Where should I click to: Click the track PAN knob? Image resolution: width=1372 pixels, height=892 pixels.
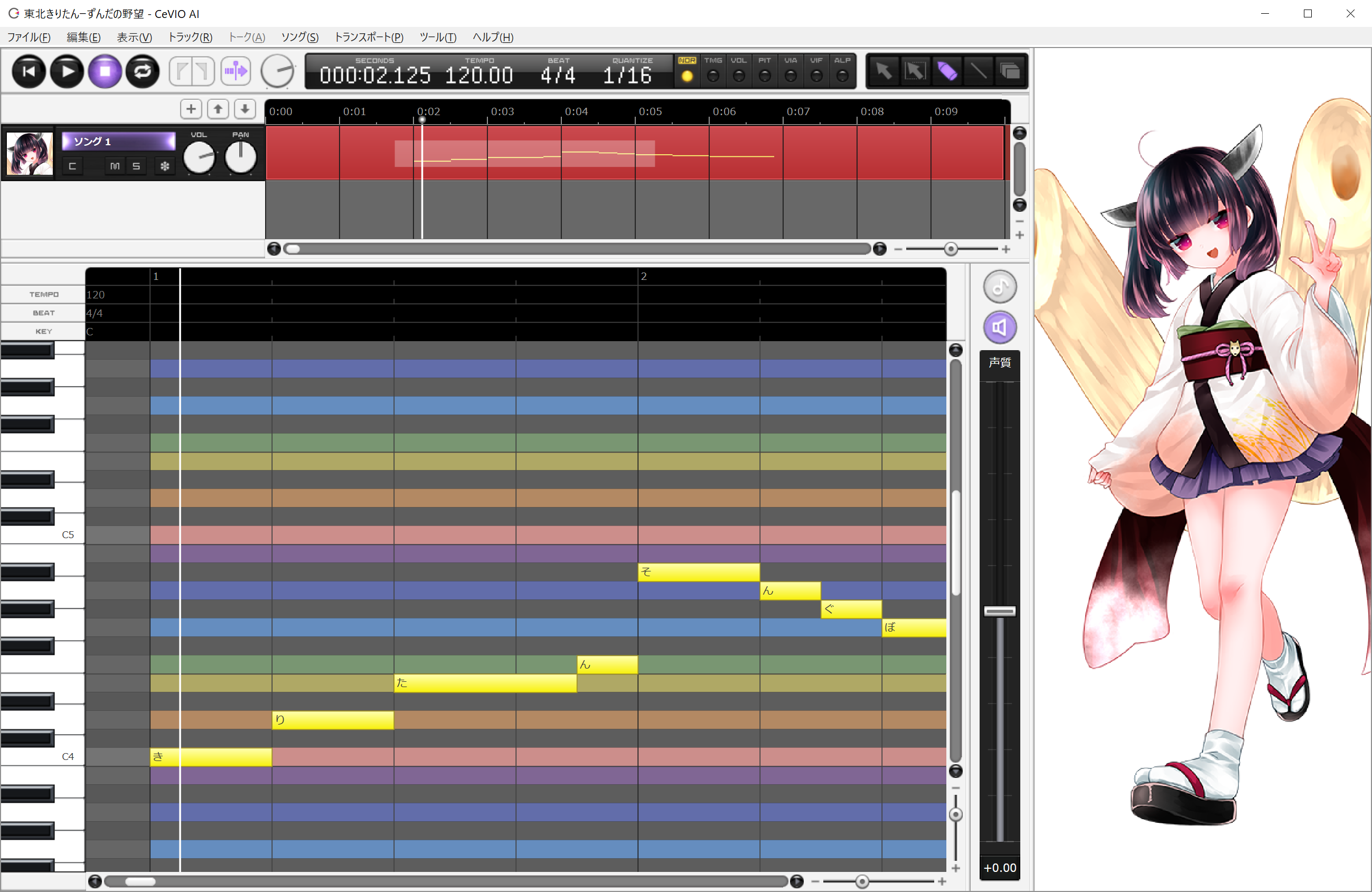coord(240,157)
